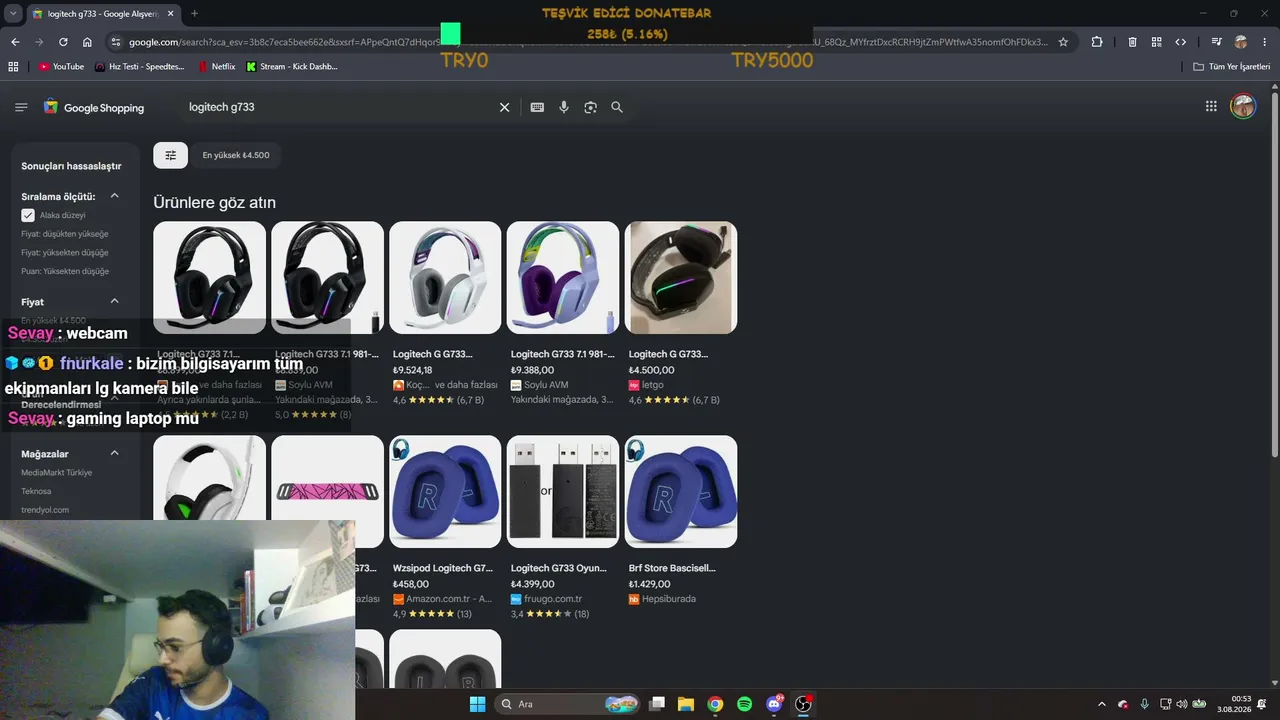The width and height of the screenshot is (1280, 720).
Task: Open Spotify from the taskbar
Action: coord(744,704)
